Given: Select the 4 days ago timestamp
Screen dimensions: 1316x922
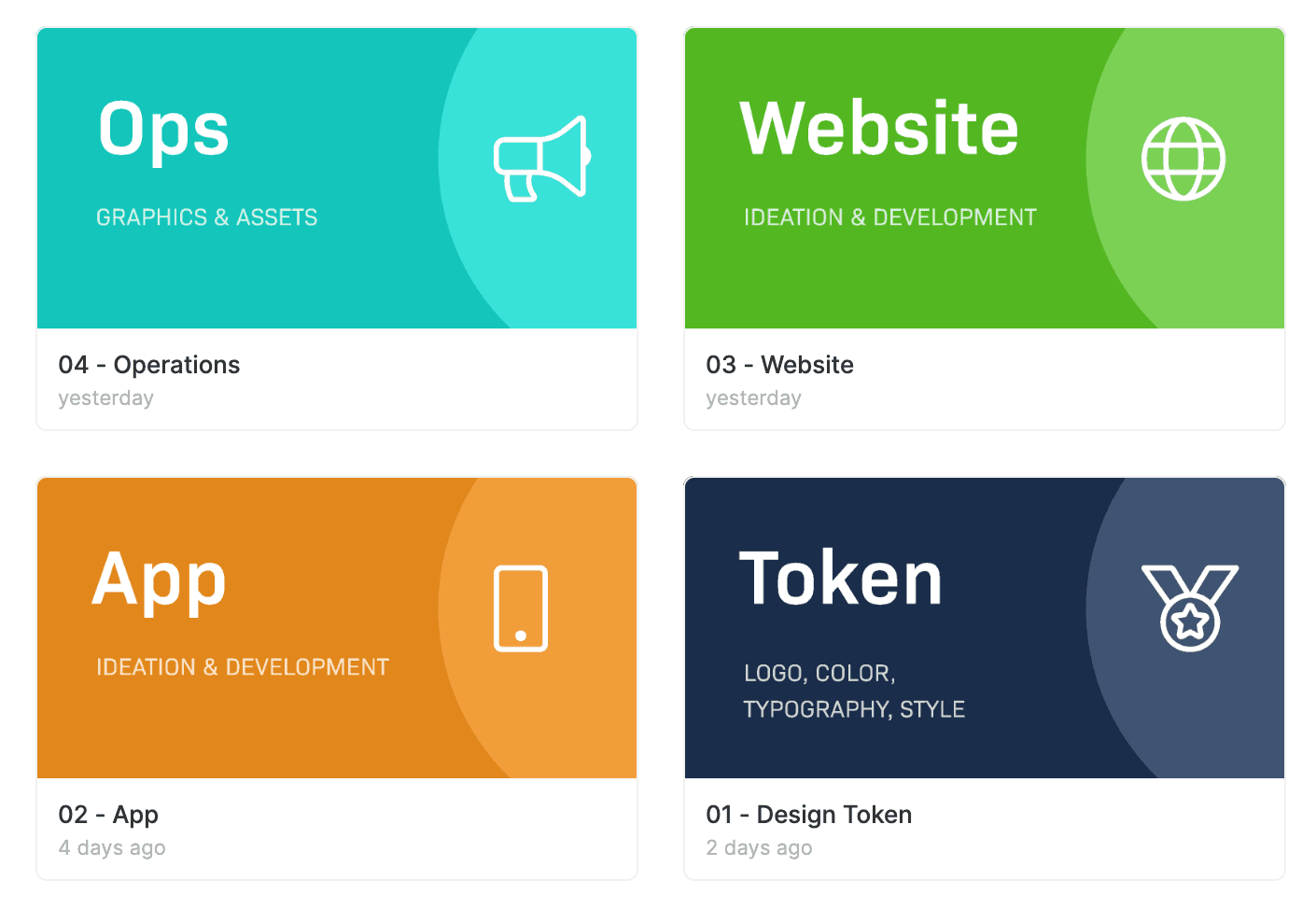Looking at the screenshot, I should [111, 847].
